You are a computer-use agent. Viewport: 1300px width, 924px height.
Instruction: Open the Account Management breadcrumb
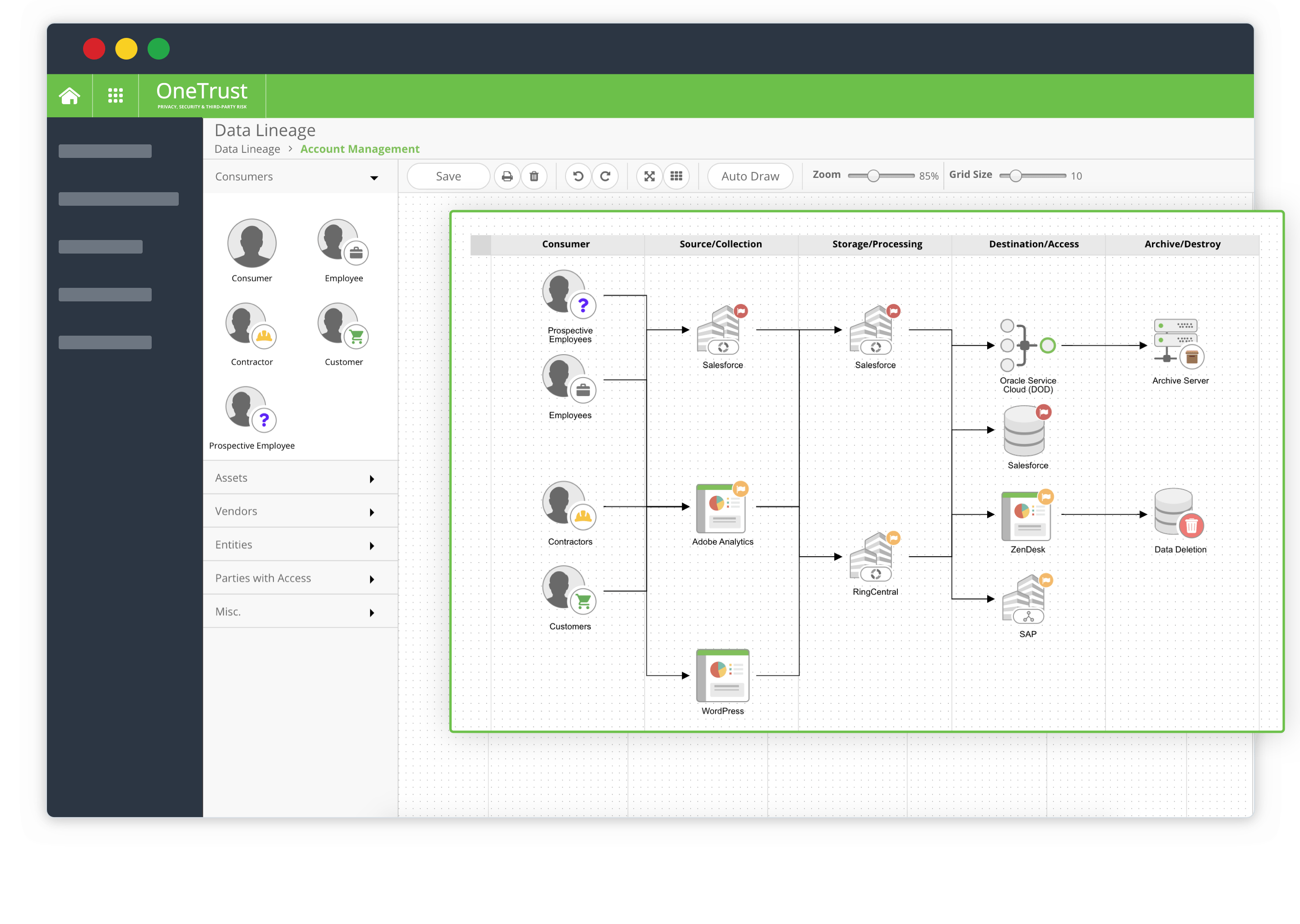click(x=360, y=149)
